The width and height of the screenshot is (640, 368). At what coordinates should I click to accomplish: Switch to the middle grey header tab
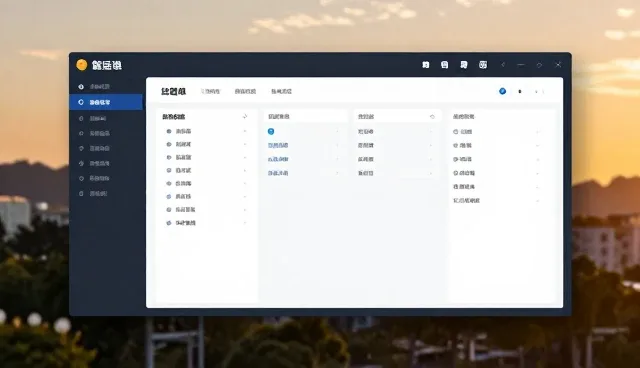coord(245,91)
